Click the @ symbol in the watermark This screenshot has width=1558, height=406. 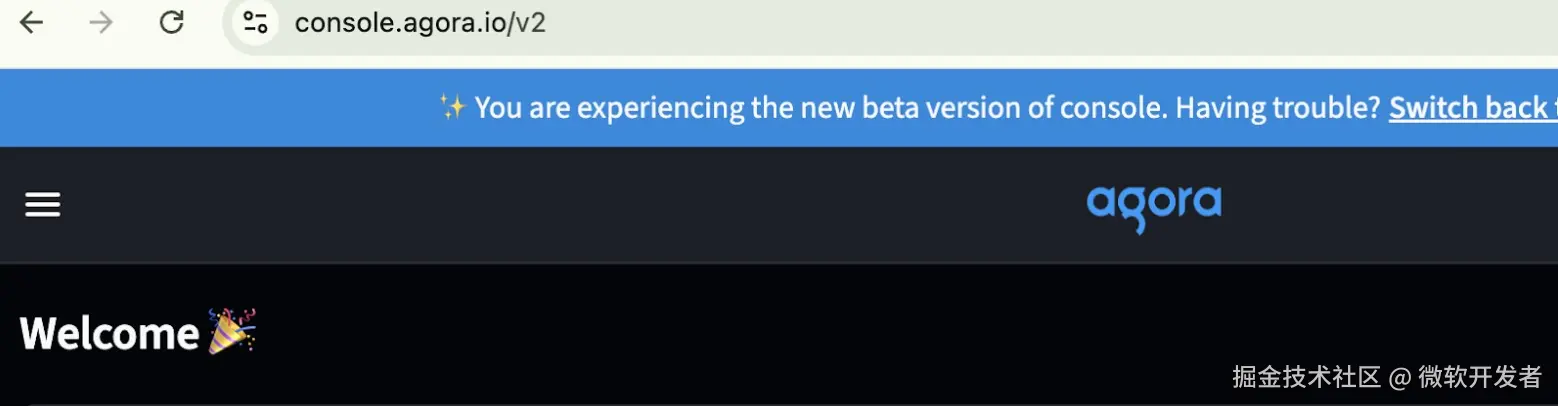pos(1400,377)
